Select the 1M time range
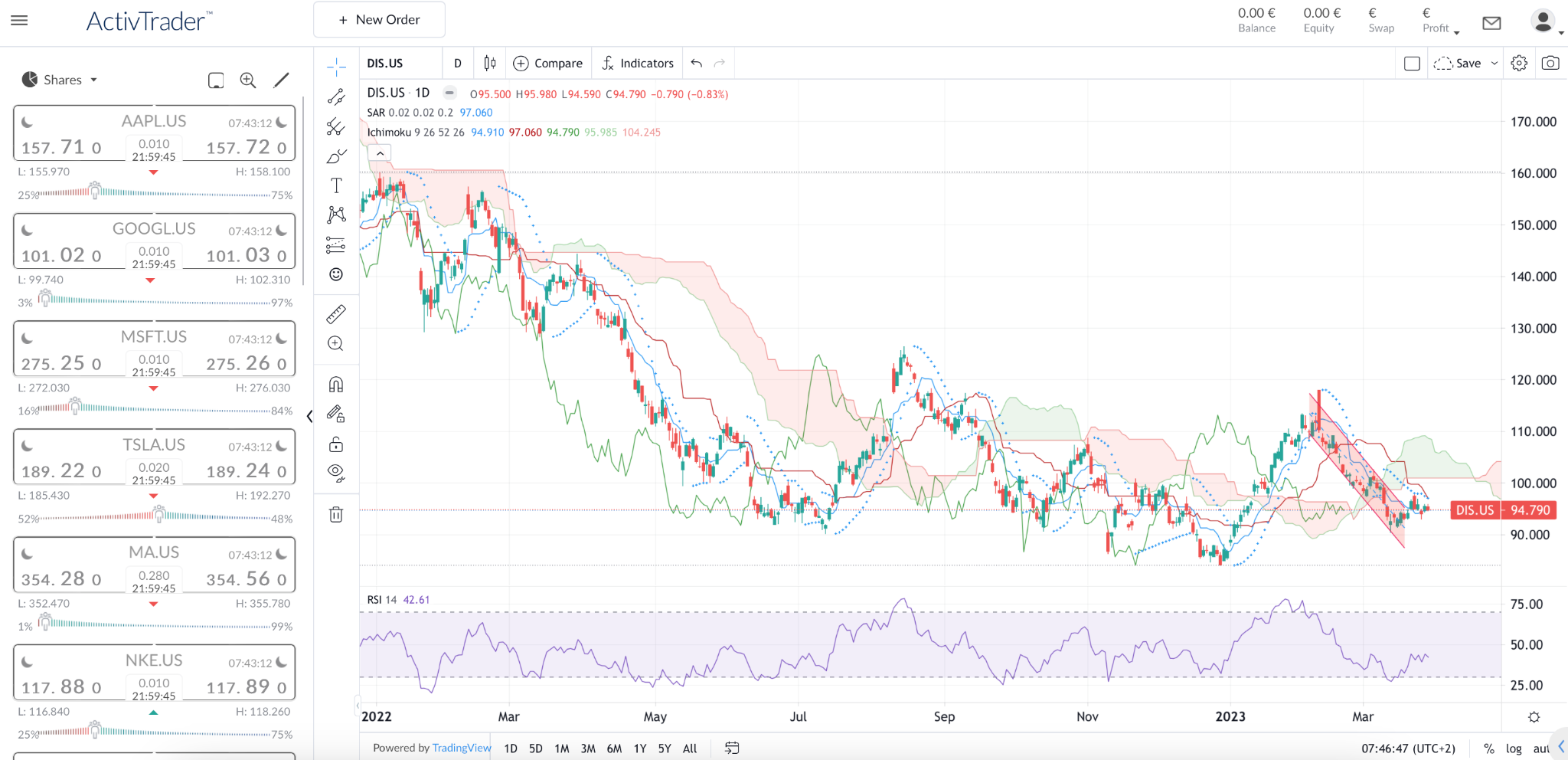The width and height of the screenshot is (1568, 760). [x=562, y=749]
